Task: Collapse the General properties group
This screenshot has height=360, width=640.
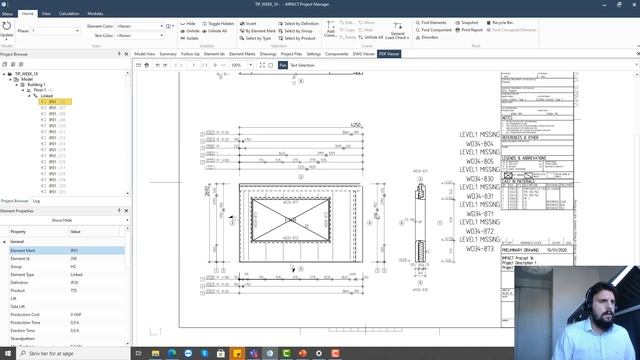Action: [4, 242]
